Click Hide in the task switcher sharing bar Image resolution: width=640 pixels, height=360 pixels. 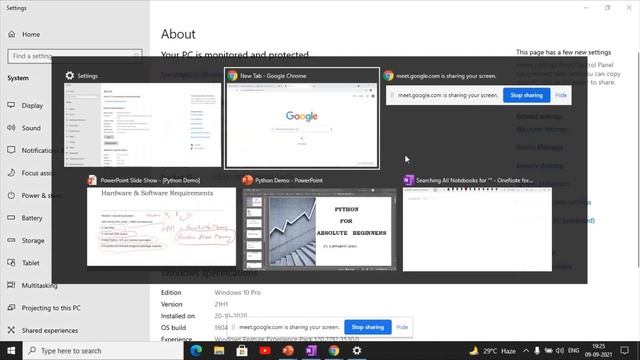(561, 95)
